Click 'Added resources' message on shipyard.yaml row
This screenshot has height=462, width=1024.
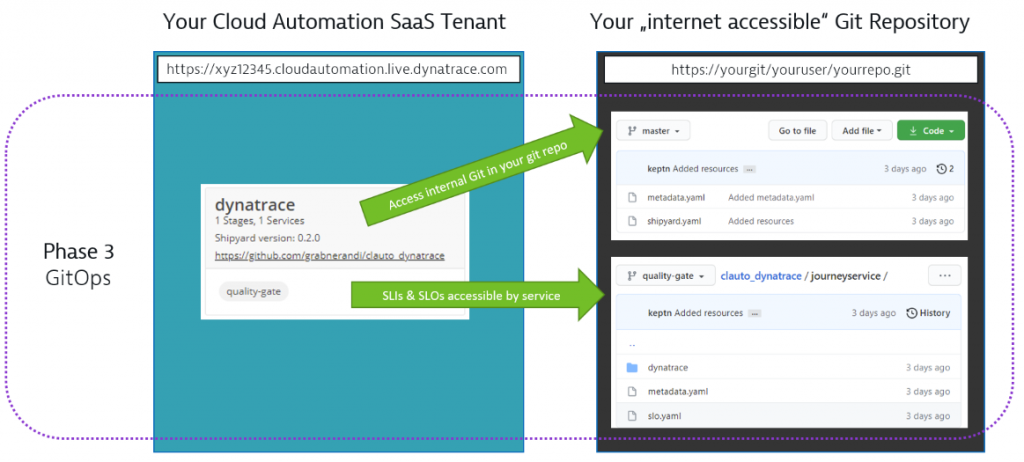(761, 221)
